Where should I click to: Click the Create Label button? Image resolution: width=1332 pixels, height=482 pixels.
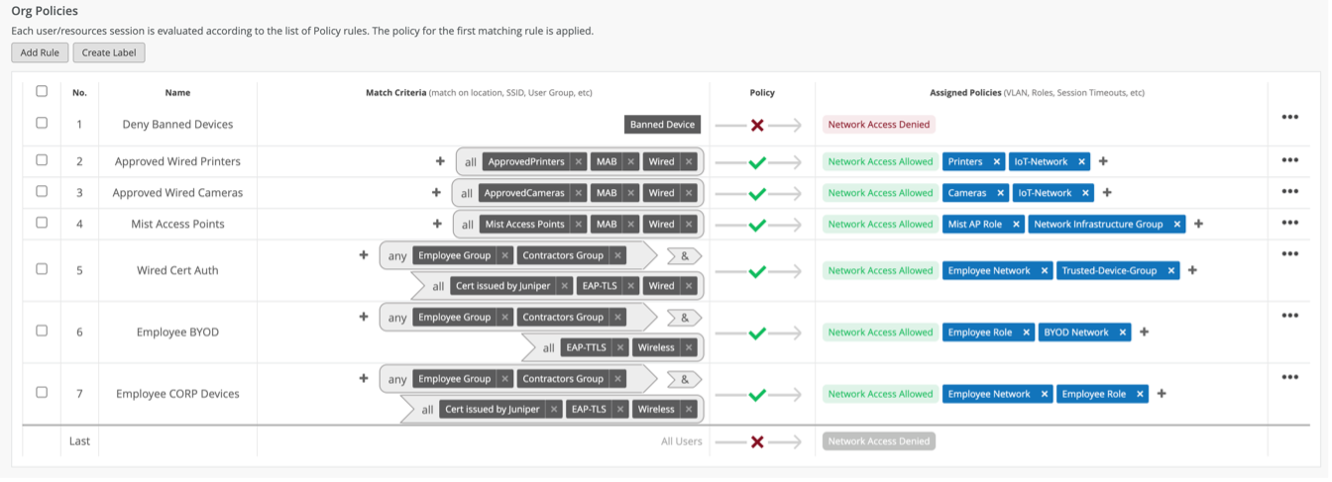pyautogui.click(x=109, y=53)
